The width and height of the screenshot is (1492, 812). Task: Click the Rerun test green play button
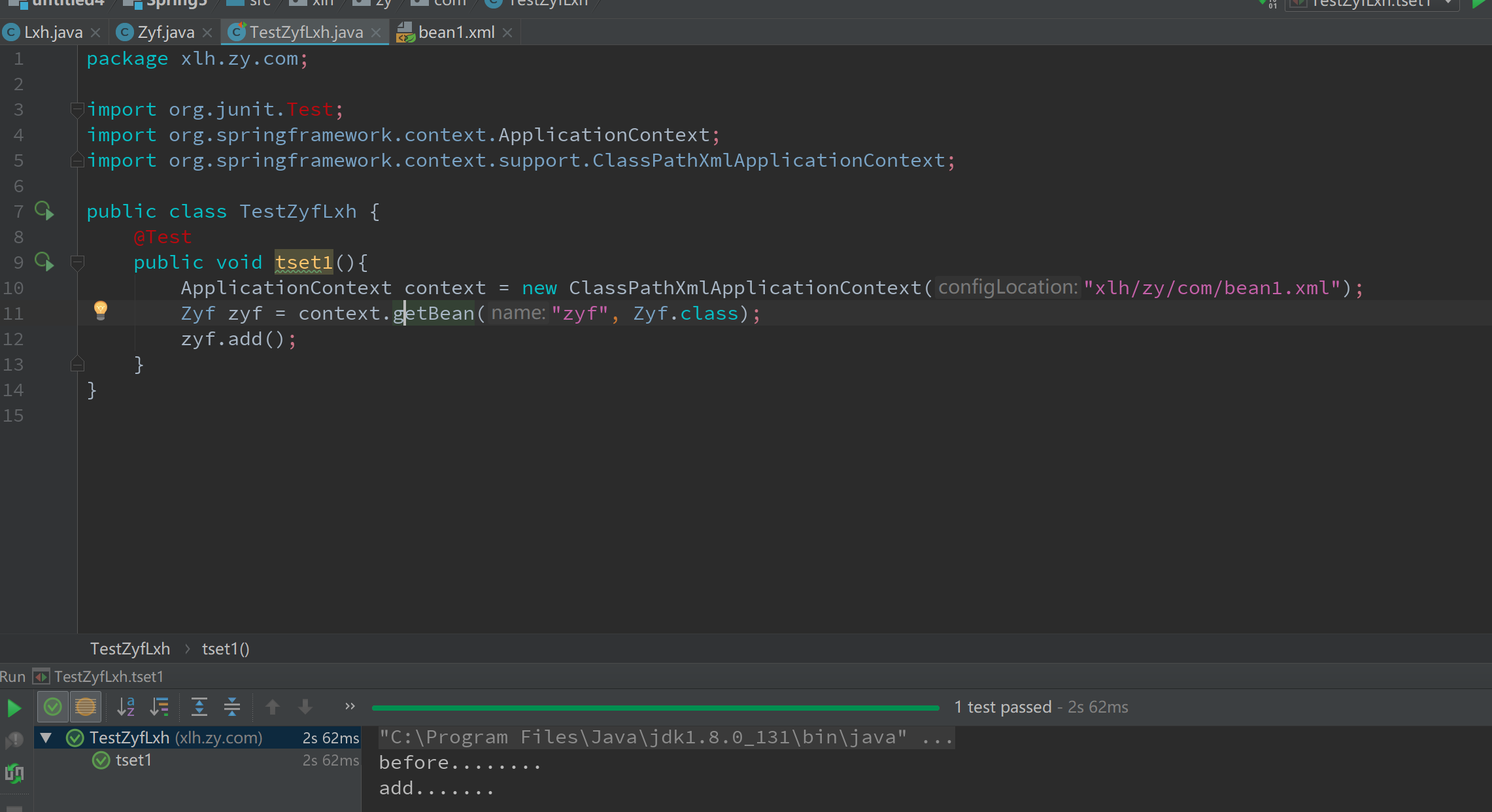14,708
